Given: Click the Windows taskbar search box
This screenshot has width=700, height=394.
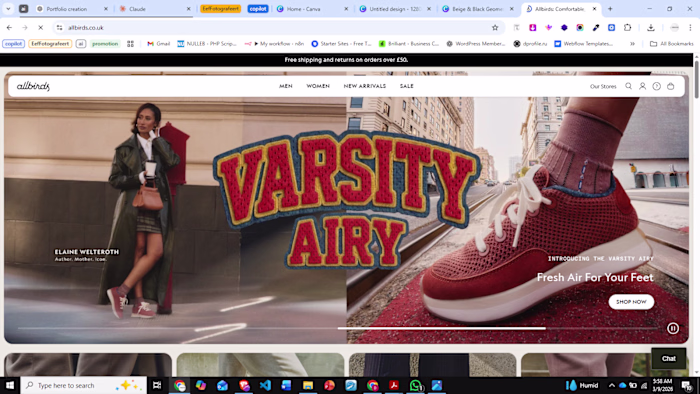Looking at the screenshot, I should tap(84, 385).
